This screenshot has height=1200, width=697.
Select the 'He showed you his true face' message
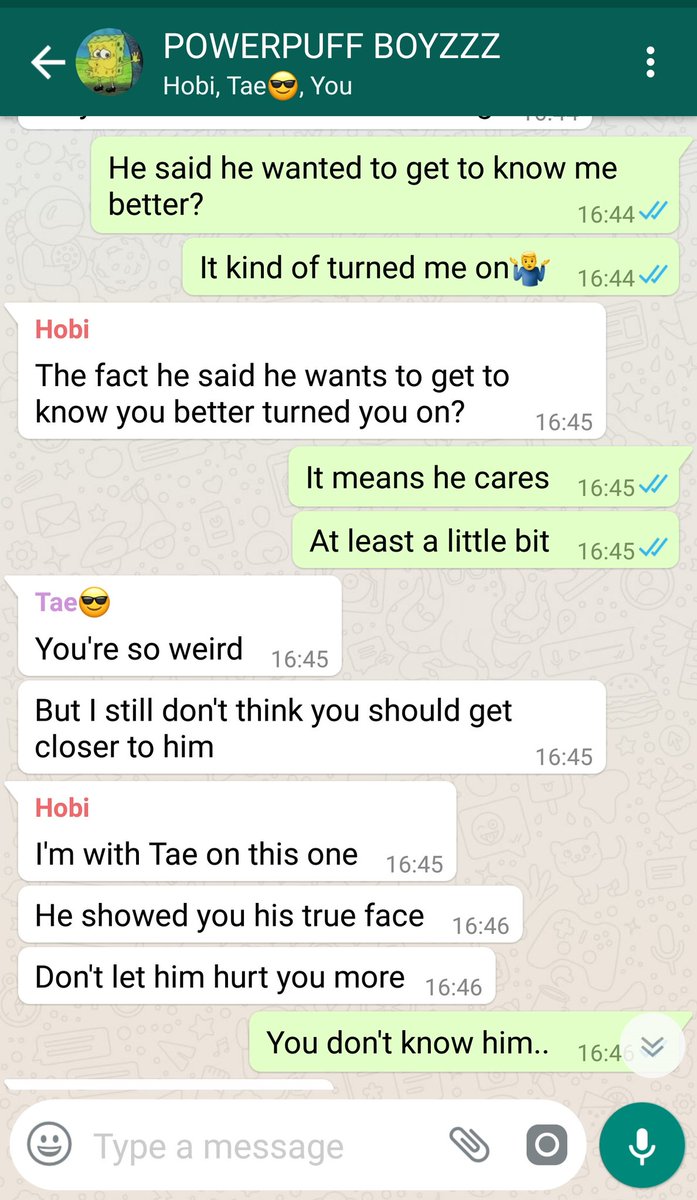click(270, 916)
